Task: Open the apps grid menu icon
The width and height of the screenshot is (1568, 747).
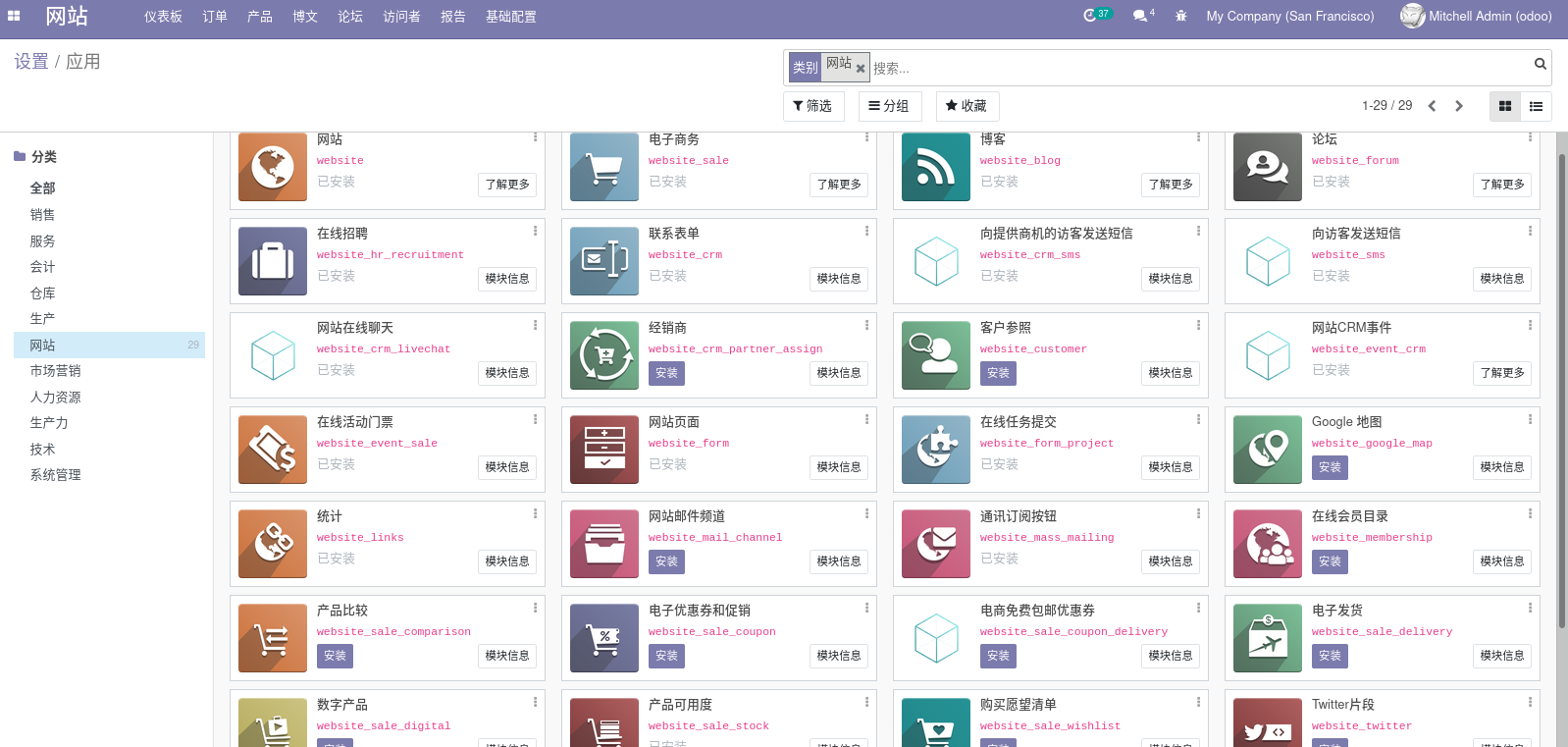Action: [x=14, y=16]
